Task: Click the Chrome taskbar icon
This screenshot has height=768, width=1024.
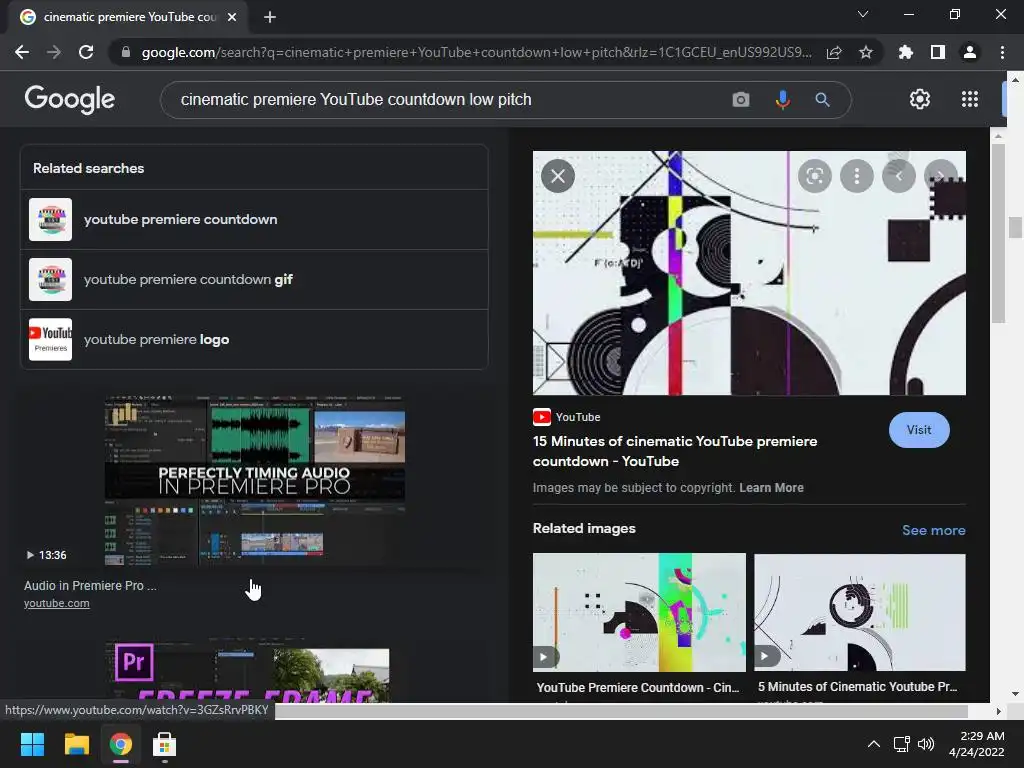Action: pos(120,744)
